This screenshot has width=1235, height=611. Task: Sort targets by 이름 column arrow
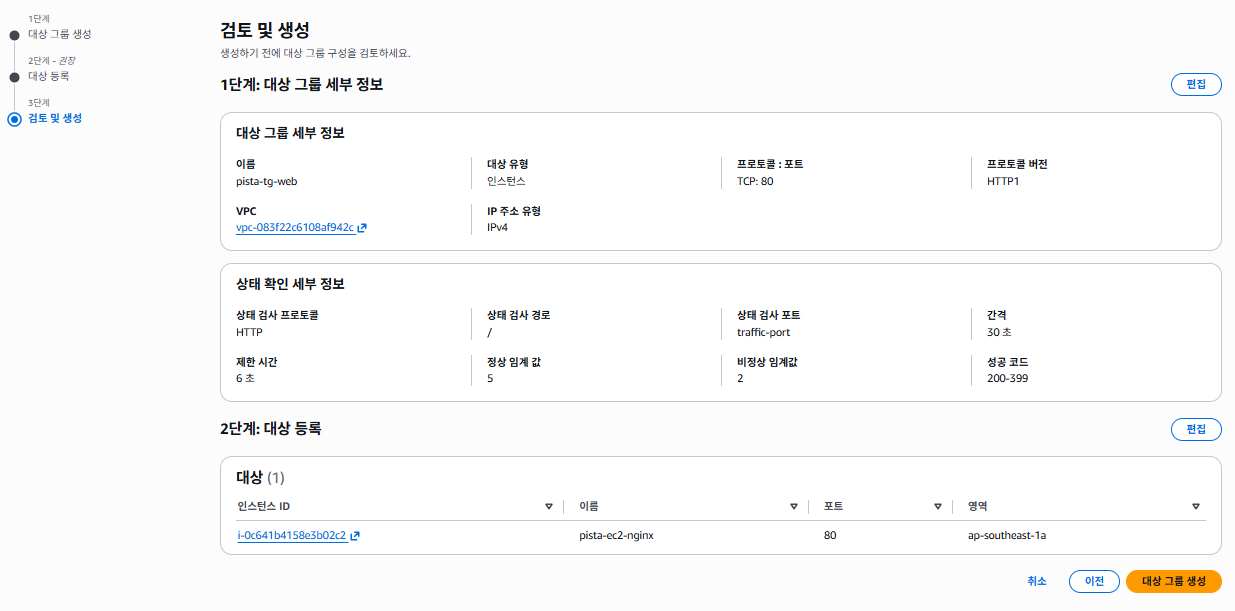pyautogui.click(x=794, y=507)
